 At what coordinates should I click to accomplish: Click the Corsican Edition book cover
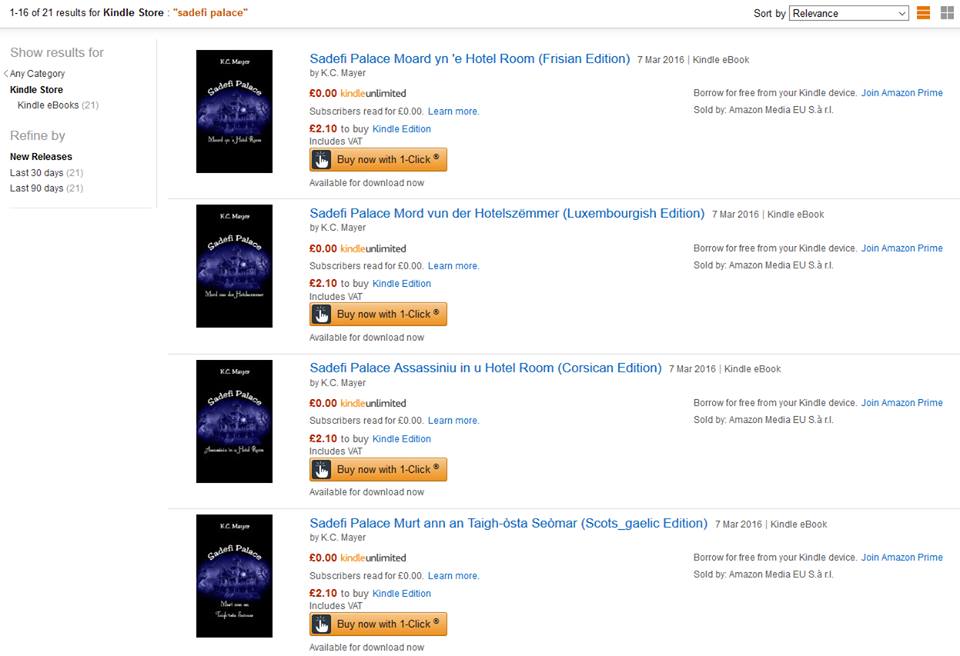(234, 421)
